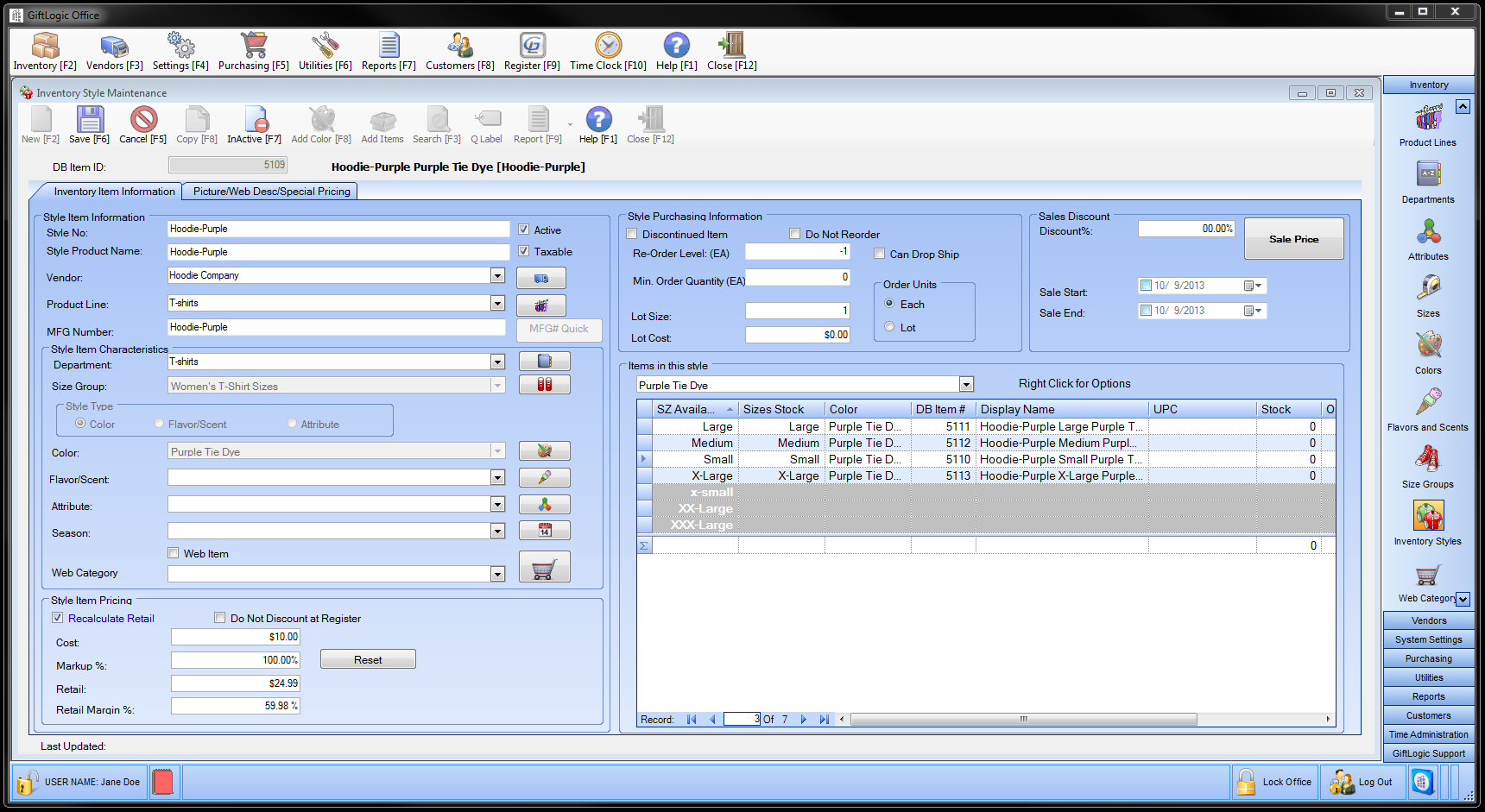
Task: Enable Web Item checkbox
Action: pyautogui.click(x=173, y=553)
